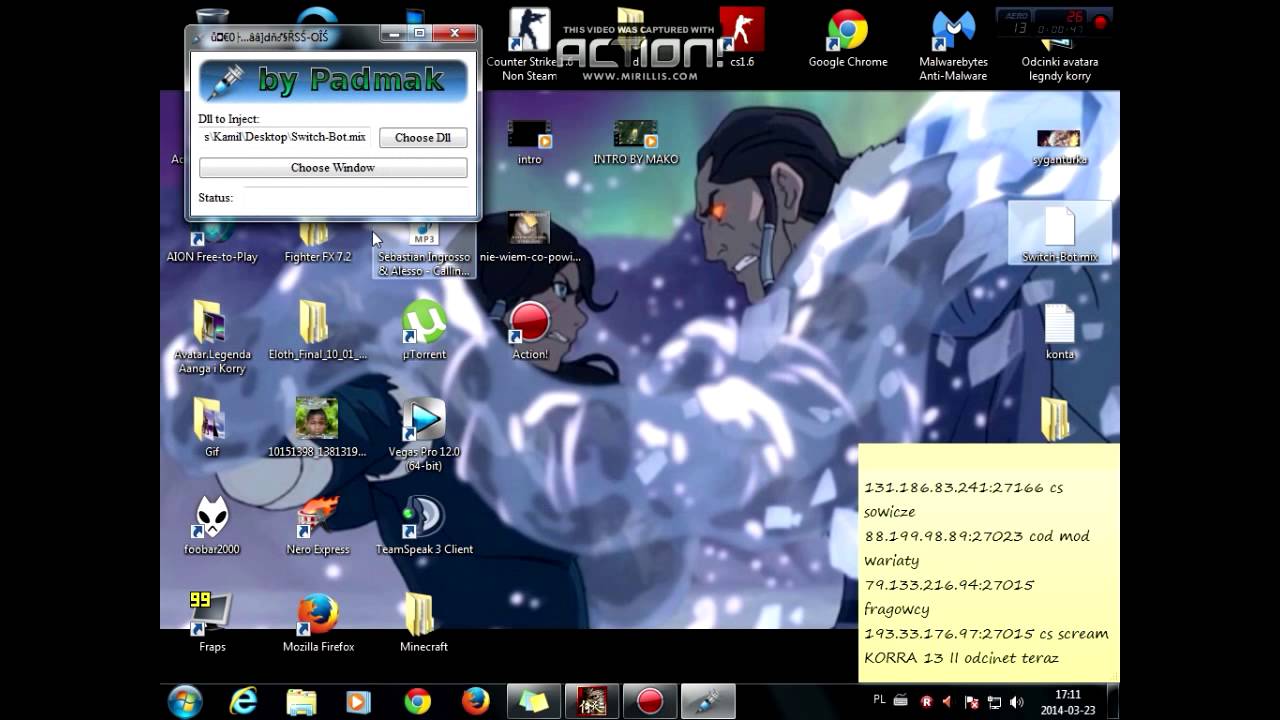Open Avatar.Legenda Aanga i Korry folder
Screen dimensions: 1280x720
(x=211, y=338)
